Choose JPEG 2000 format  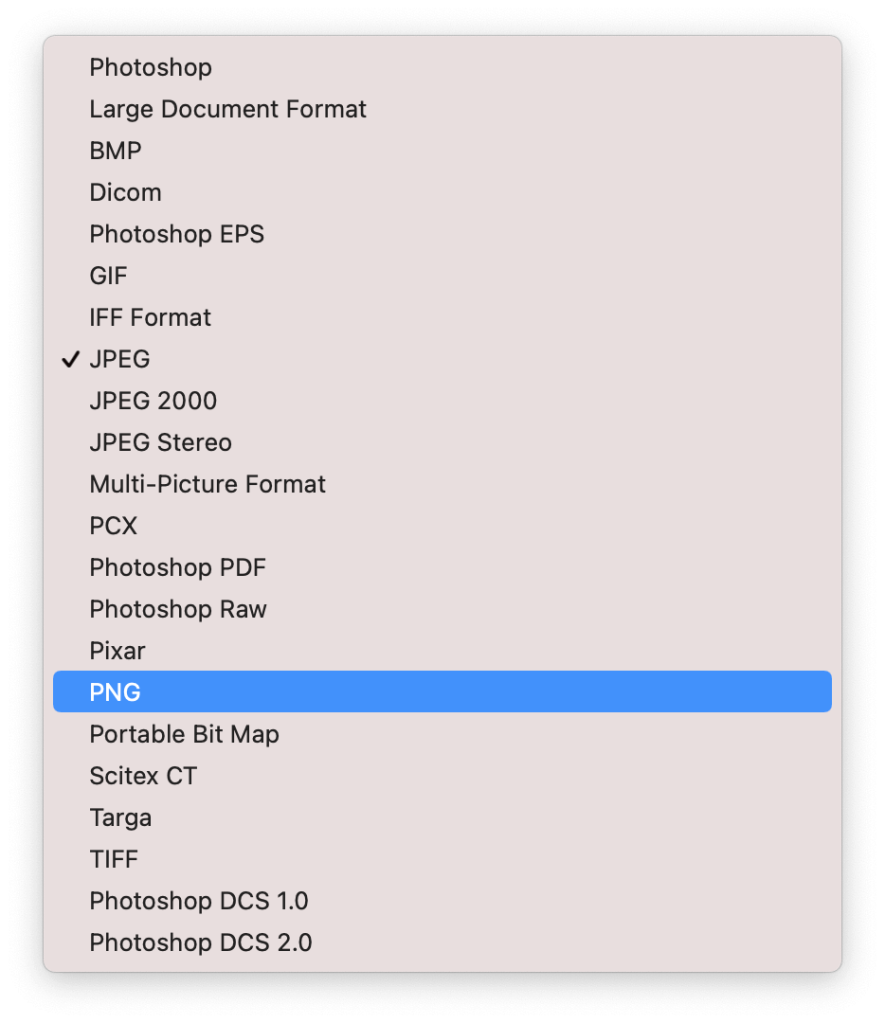pos(442,401)
